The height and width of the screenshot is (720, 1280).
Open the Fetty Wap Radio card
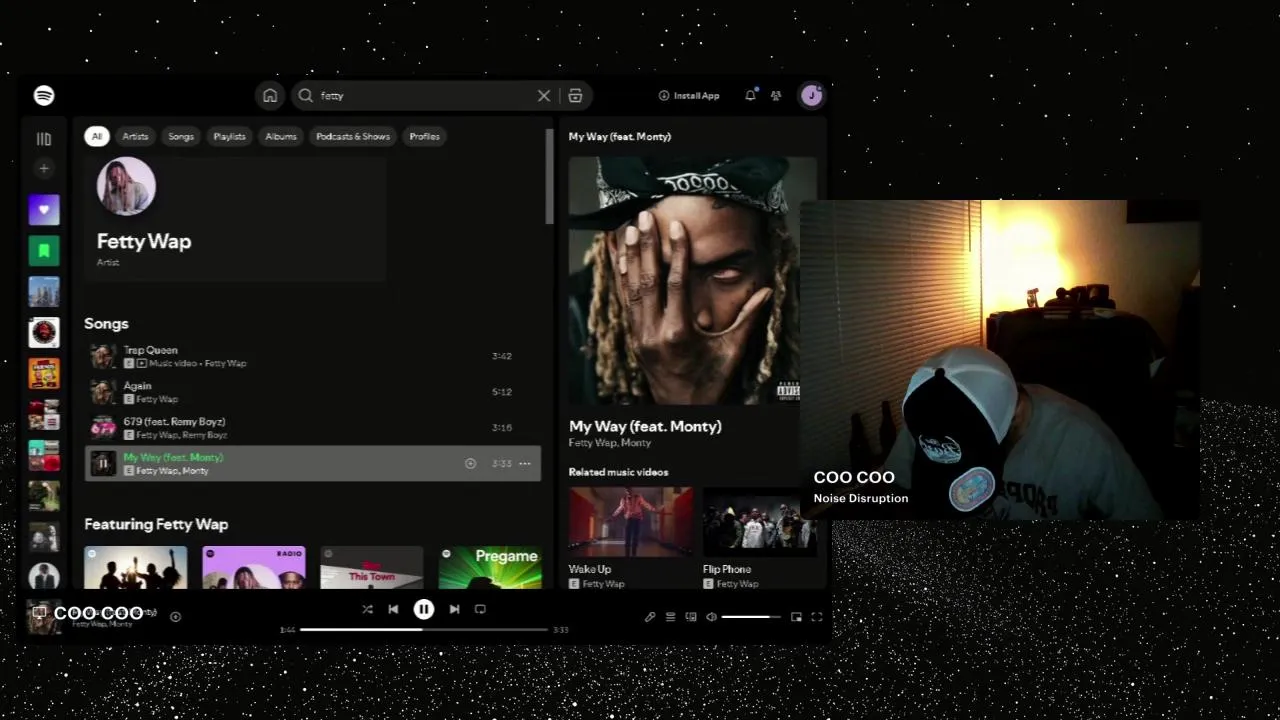click(x=254, y=567)
